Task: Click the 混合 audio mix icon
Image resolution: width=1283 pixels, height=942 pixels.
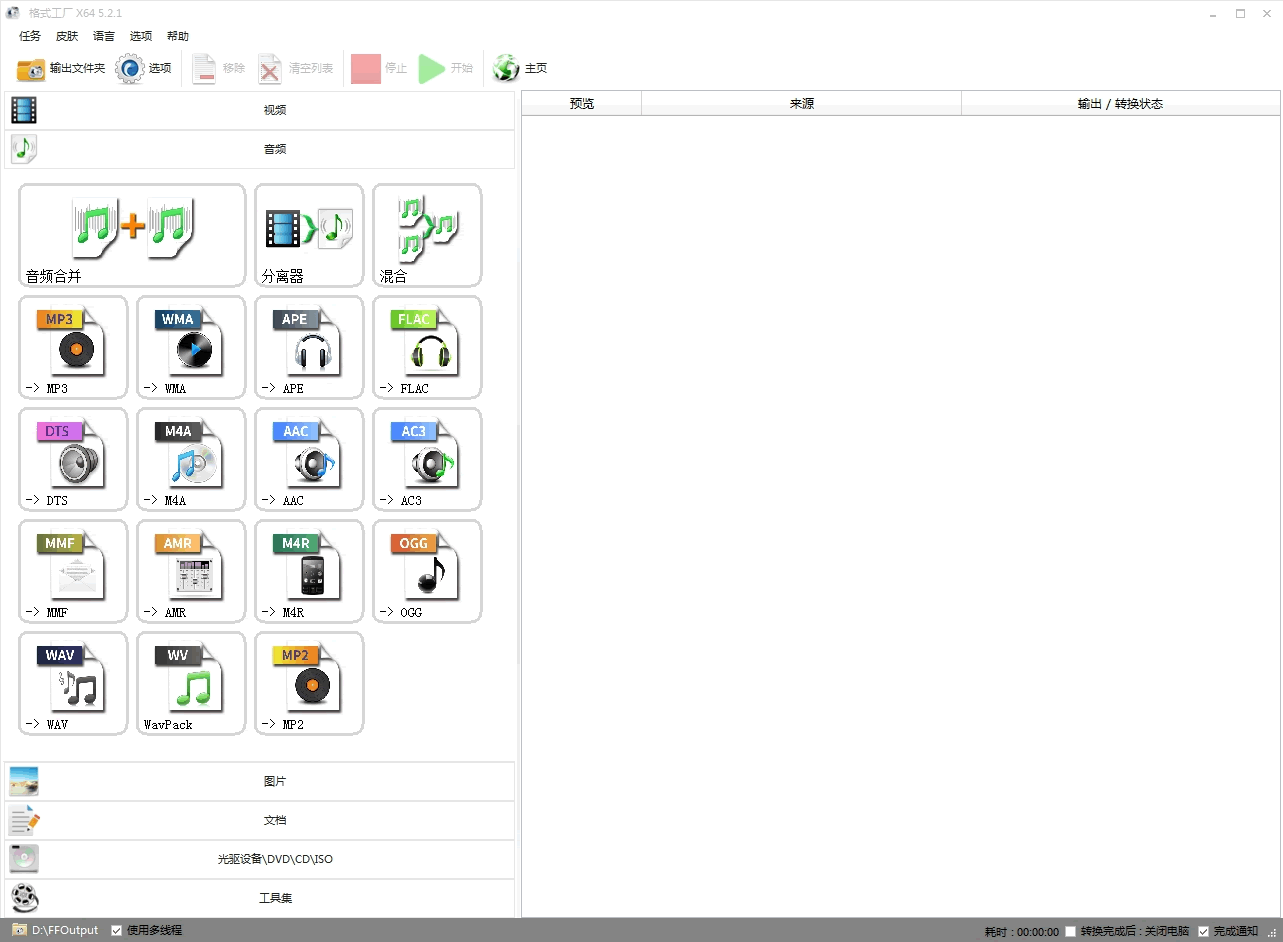Action: [427, 235]
